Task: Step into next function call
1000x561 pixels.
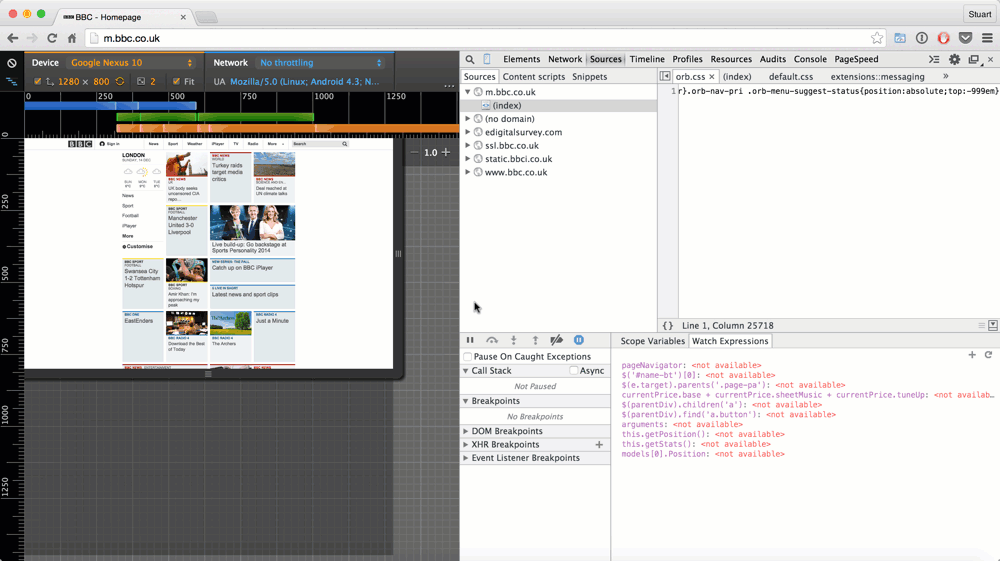Action: [513, 340]
